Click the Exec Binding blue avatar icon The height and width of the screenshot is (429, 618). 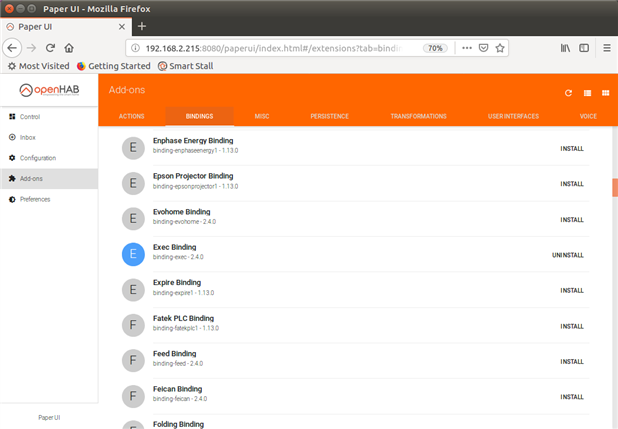(133, 255)
